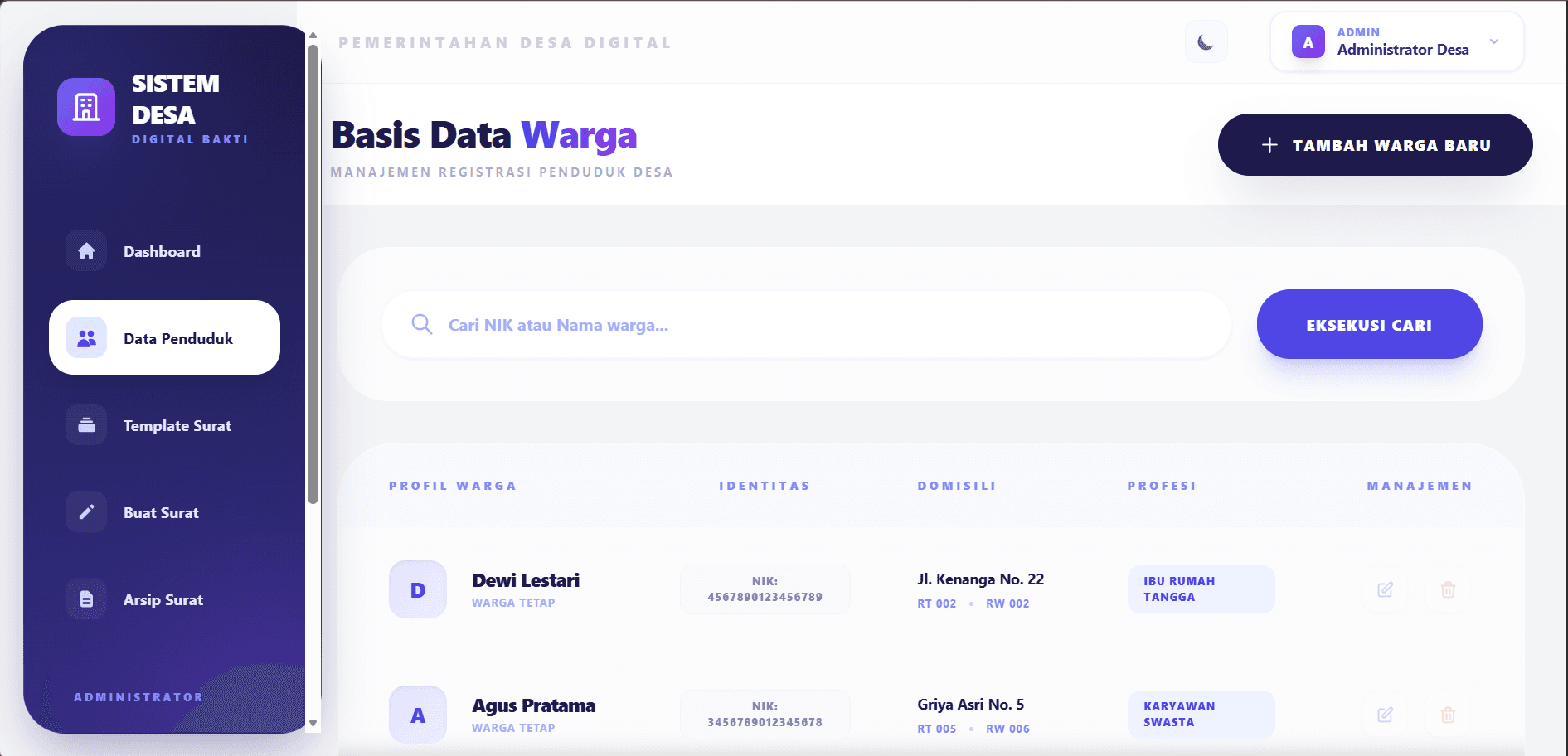This screenshot has height=756, width=1568.
Task: Click the edit icon for Agus Pratama
Action: coord(1385,715)
